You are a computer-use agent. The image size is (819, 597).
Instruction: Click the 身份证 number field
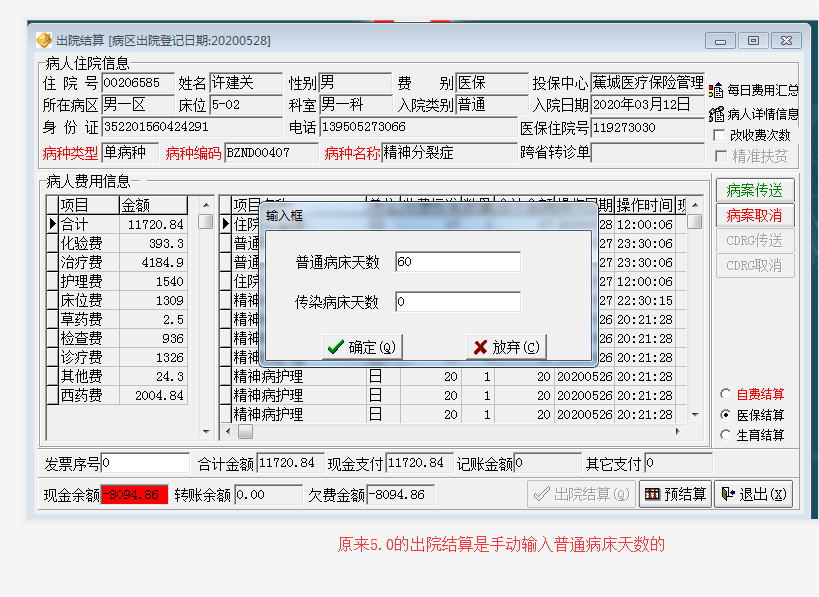pos(192,127)
